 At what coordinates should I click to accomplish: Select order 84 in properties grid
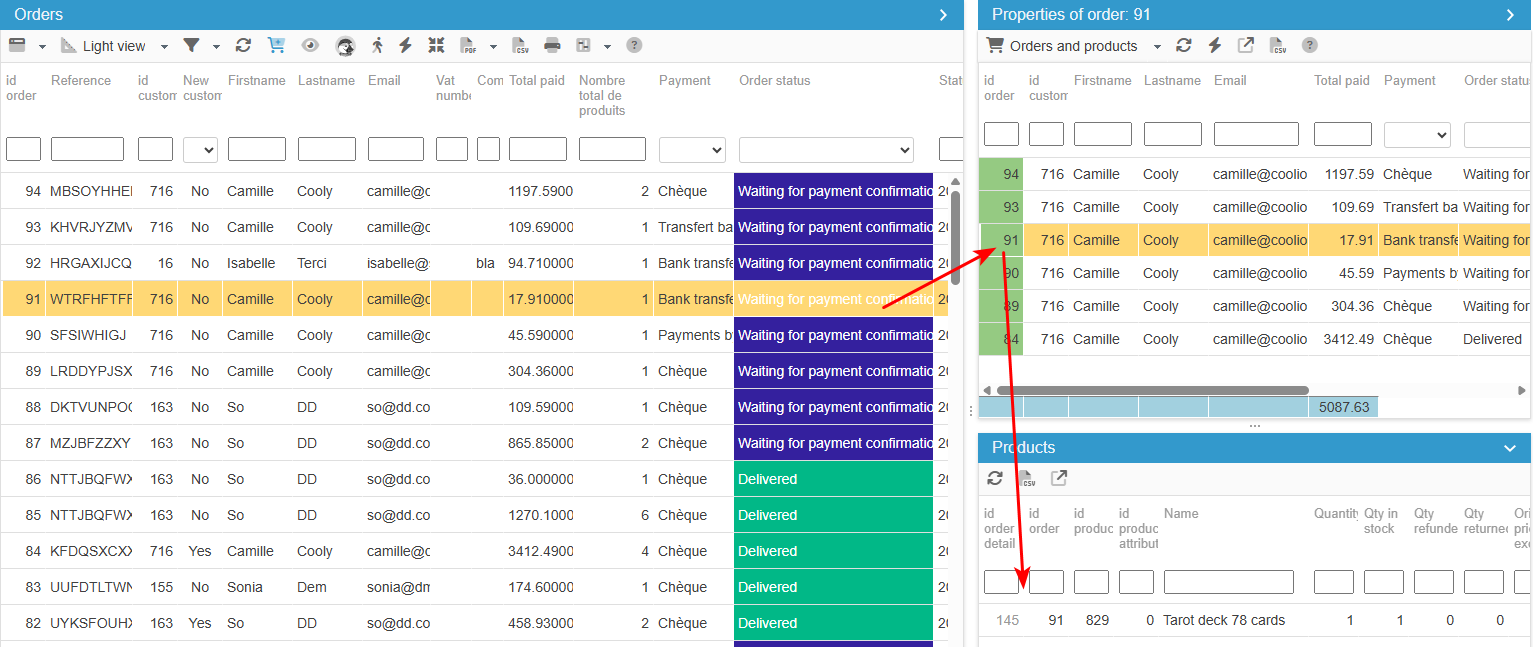[x=1255, y=339]
